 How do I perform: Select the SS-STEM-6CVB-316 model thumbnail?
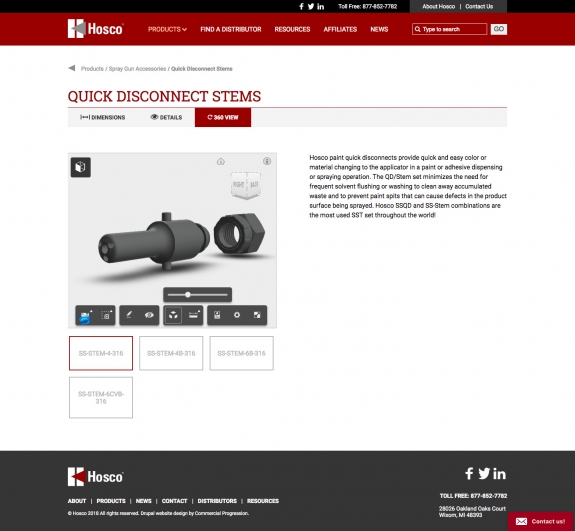101,398
